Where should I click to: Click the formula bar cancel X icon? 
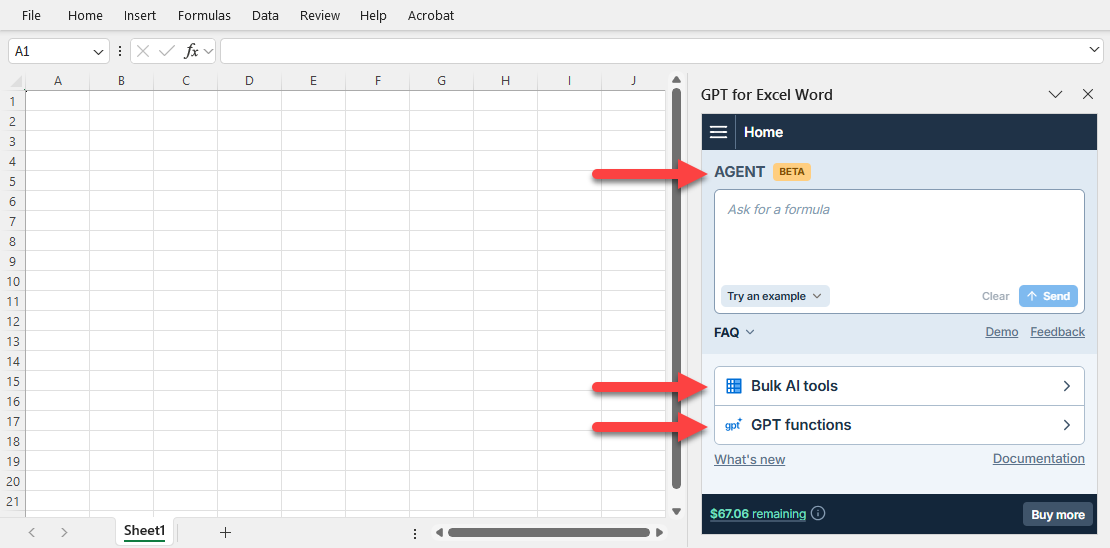[143, 51]
